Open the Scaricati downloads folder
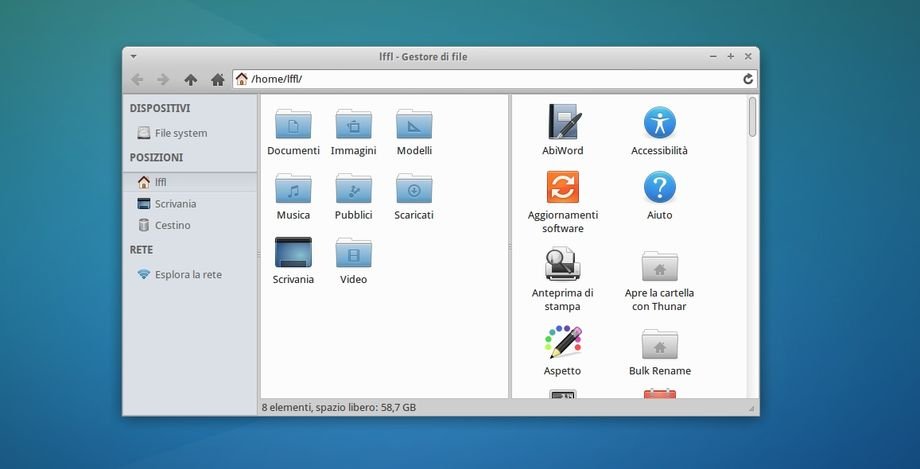This screenshot has width=920, height=469. coord(414,188)
